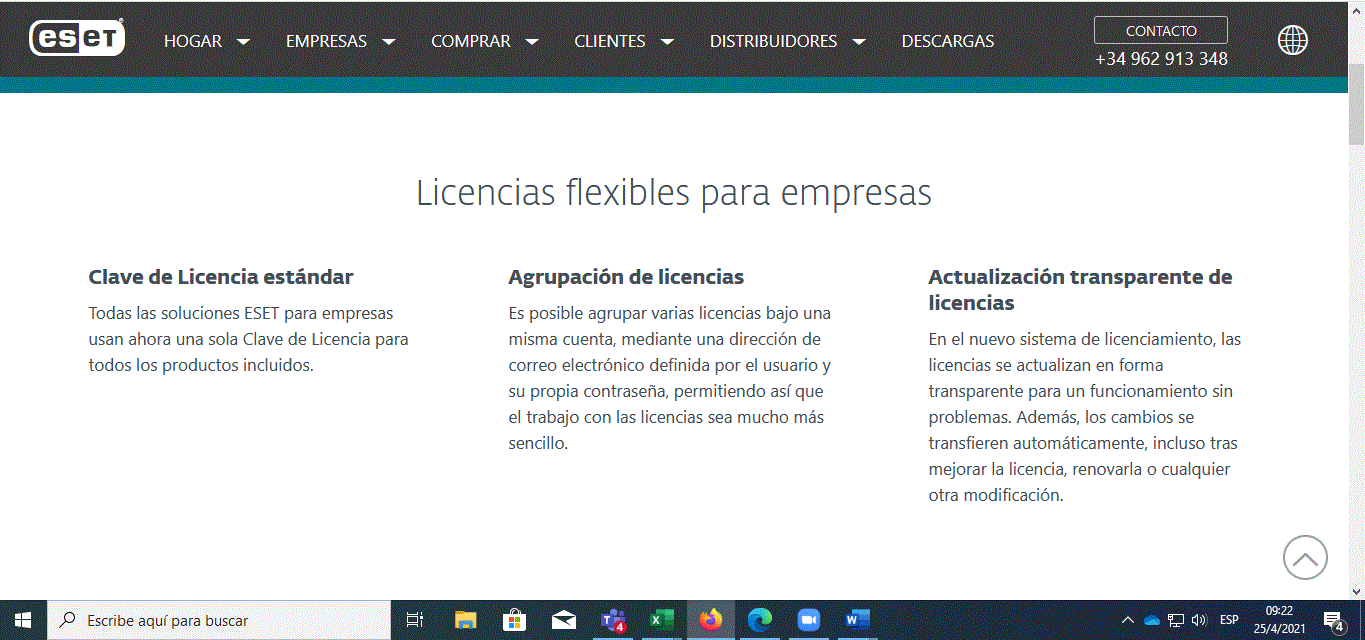Viewport: 1365px width, 640px height.
Task: Show hidden system tray icons
Action: tap(1127, 621)
